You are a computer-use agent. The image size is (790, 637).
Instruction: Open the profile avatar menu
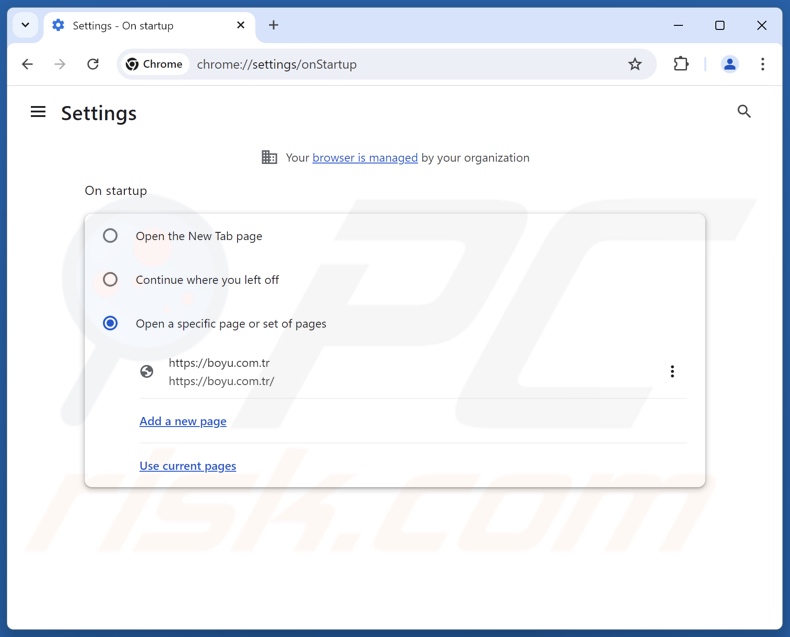pyautogui.click(x=730, y=64)
